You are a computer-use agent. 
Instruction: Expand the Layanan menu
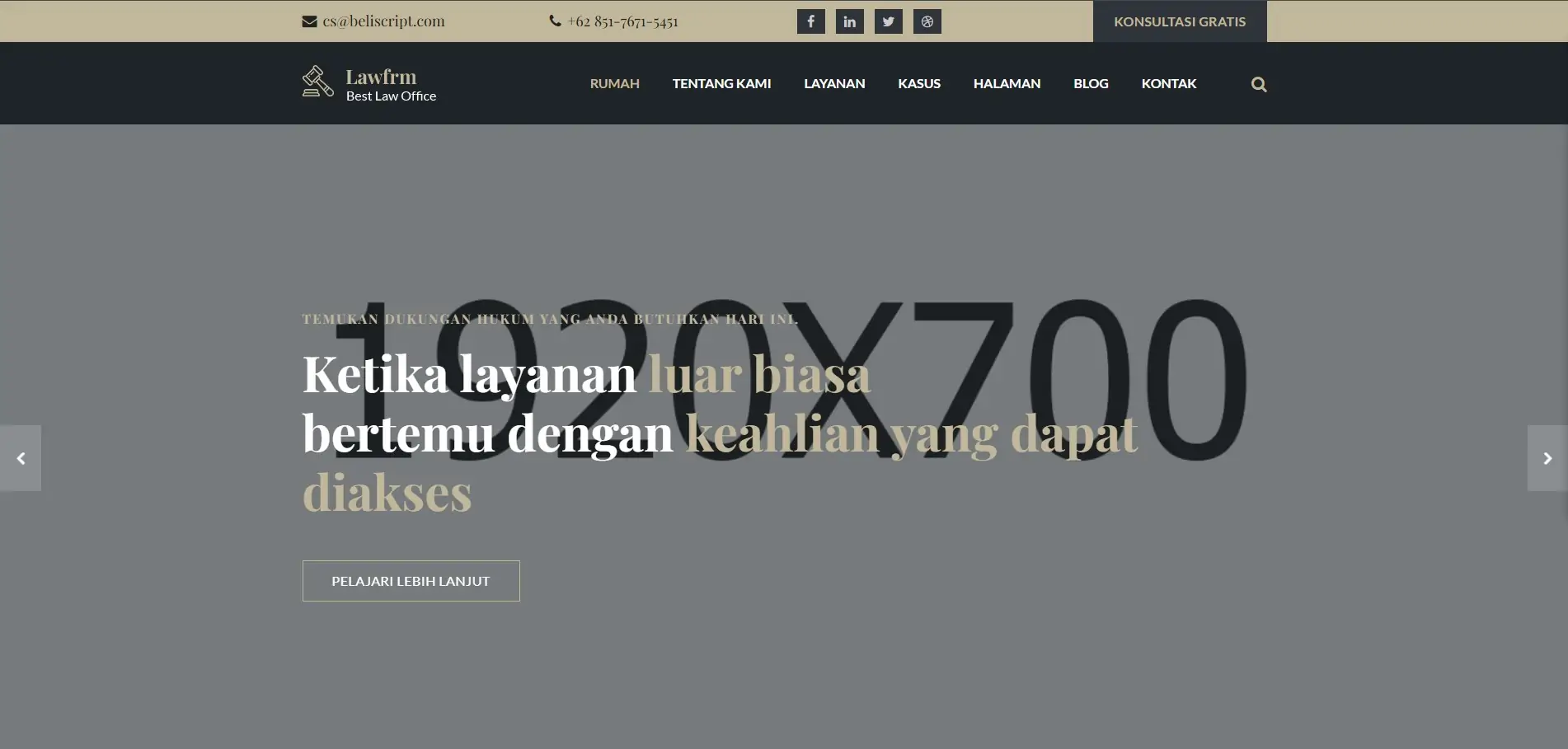[834, 83]
